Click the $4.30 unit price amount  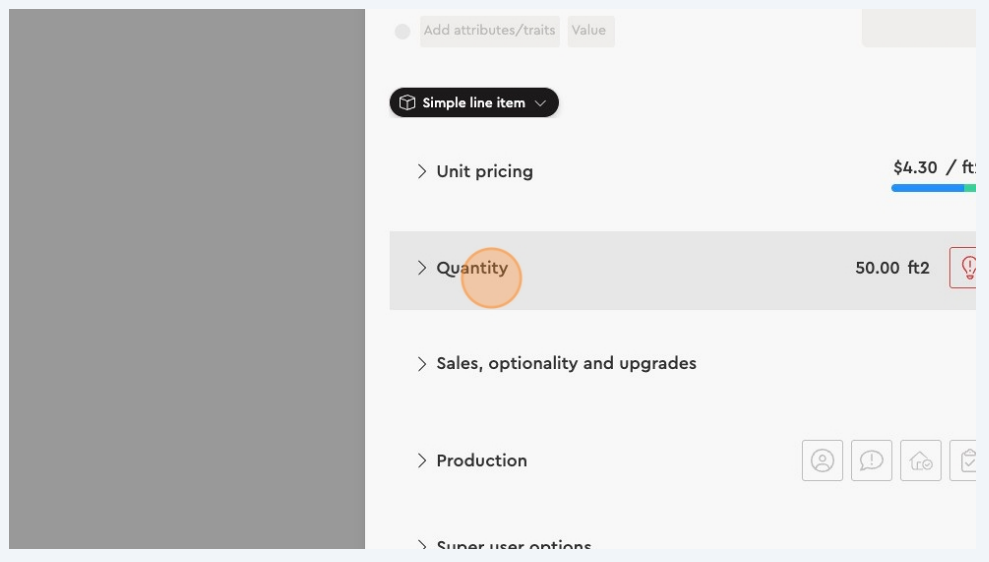click(x=915, y=167)
